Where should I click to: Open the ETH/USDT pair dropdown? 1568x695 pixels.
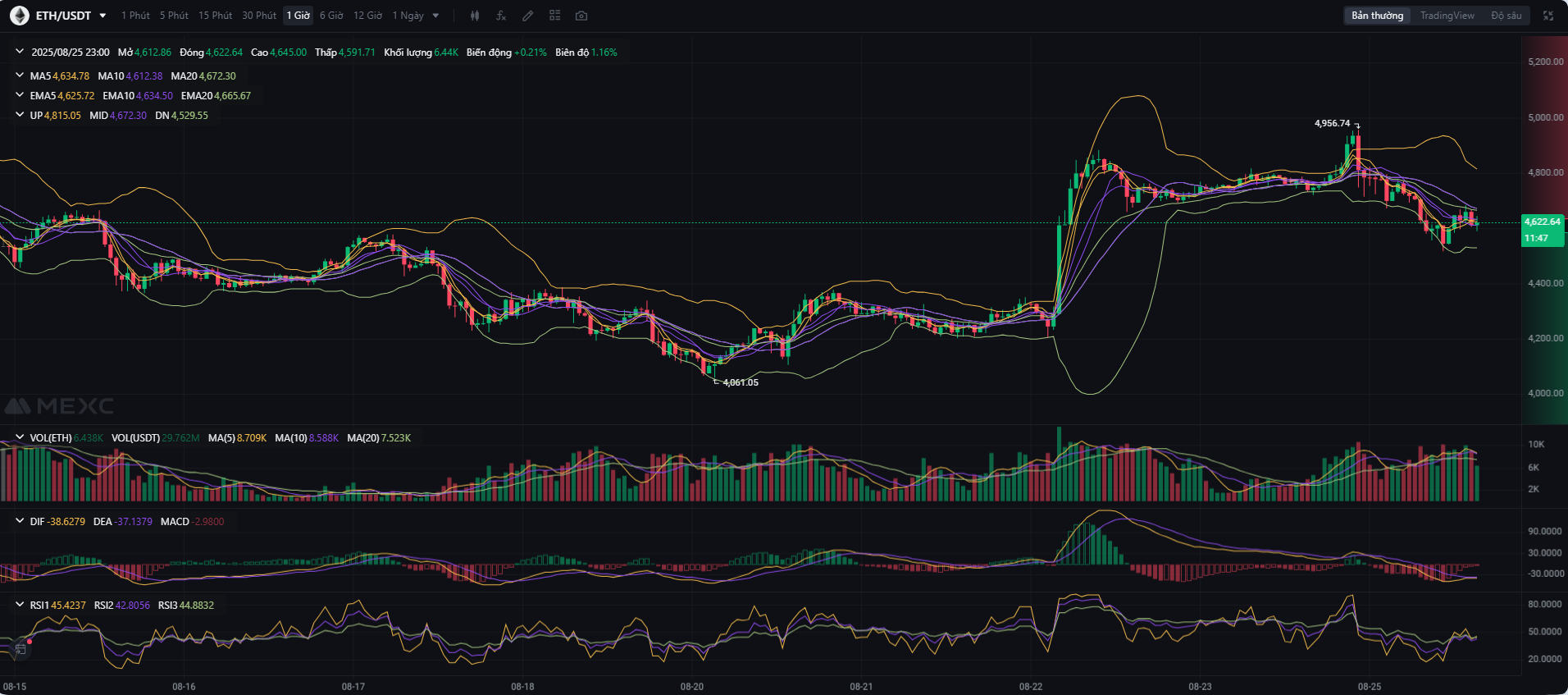[x=103, y=16]
